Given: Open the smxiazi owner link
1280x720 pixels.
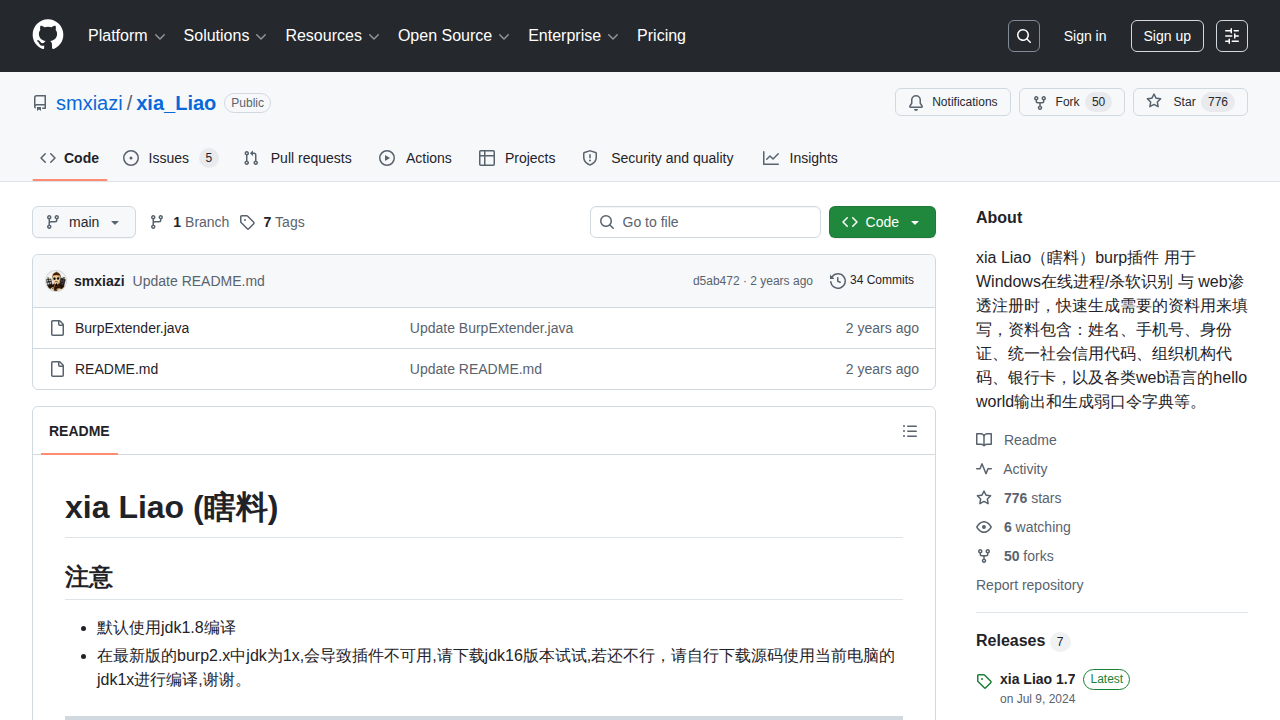Looking at the screenshot, I should coord(89,103).
